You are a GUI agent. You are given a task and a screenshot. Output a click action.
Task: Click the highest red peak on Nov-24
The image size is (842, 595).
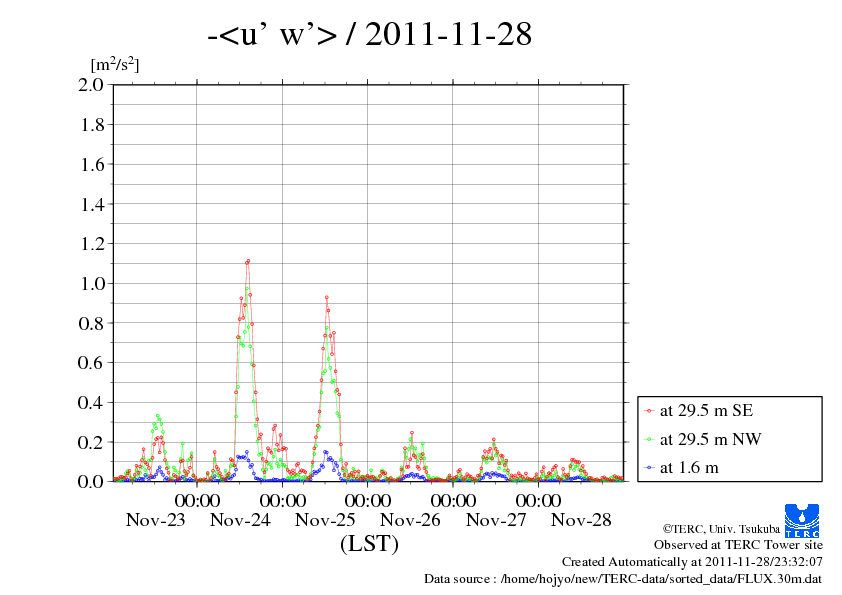248,262
